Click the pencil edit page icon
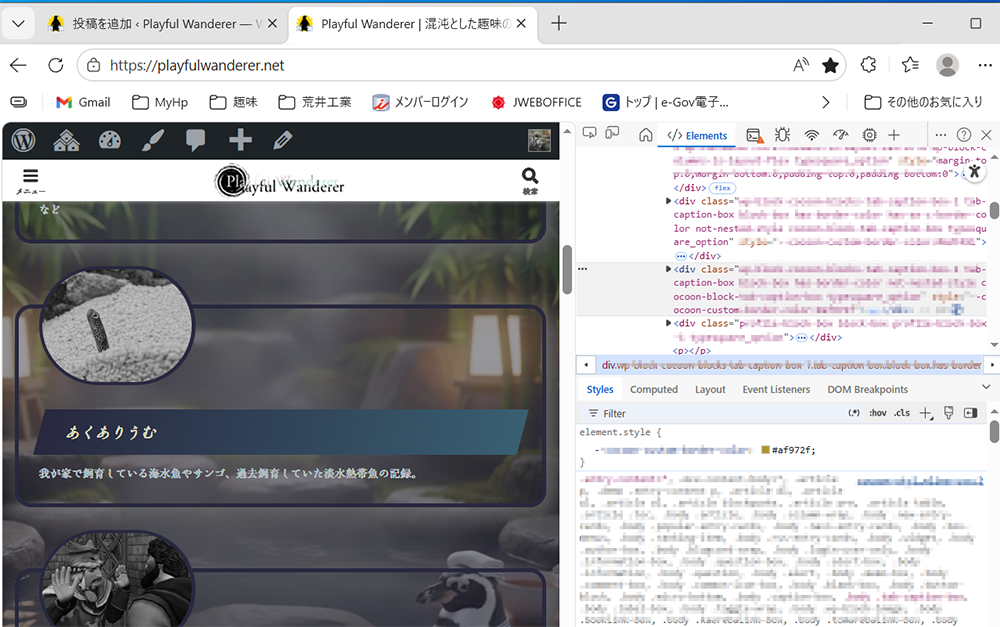This screenshot has width=1000, height=627. click(x=283, y=141)
